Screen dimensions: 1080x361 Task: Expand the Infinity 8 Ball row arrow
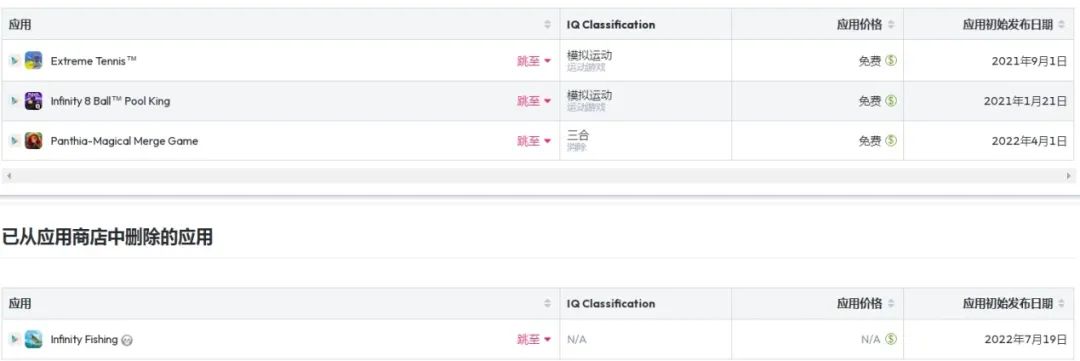click(14, 101)
